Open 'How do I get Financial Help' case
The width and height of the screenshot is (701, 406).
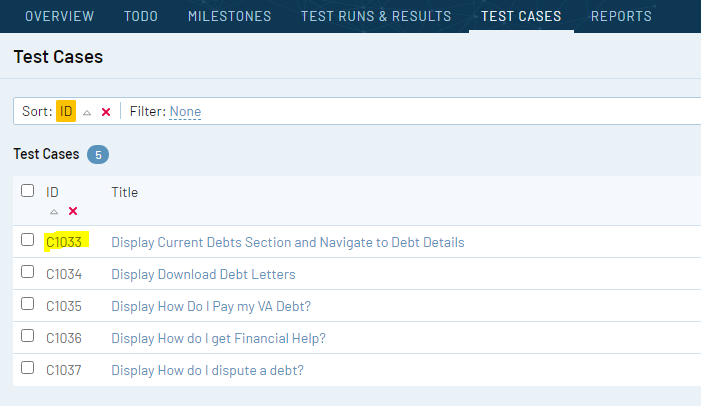click(218, 338)
